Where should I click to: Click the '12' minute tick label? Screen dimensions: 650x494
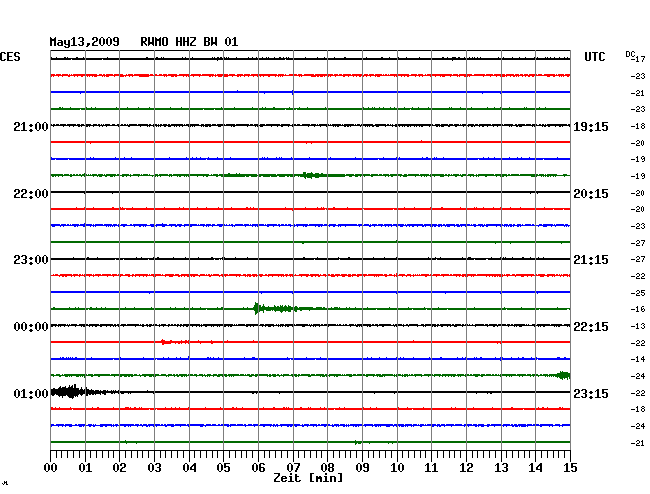[x=466, y=468]
